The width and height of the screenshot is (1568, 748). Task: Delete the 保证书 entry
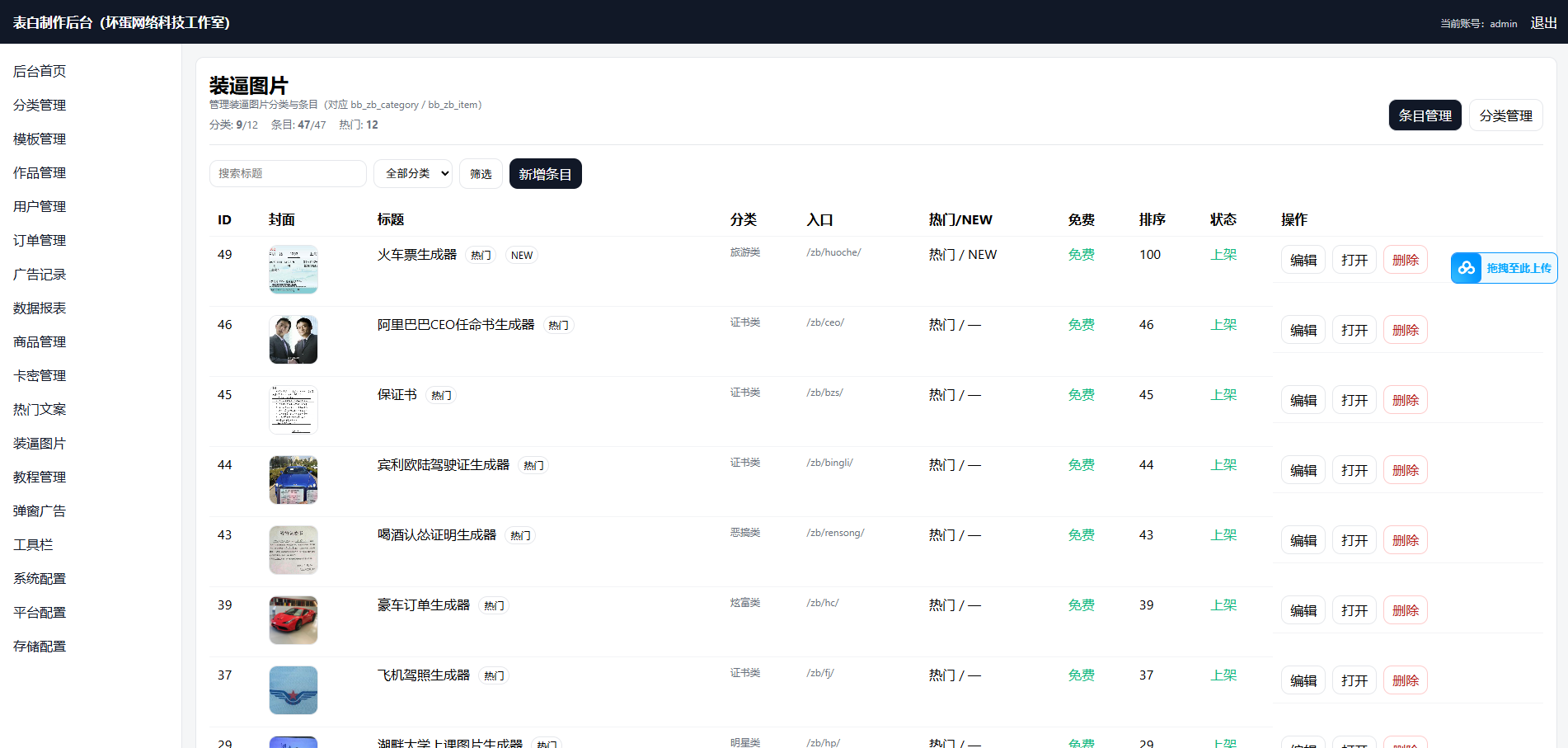(x=1405, y=400)
